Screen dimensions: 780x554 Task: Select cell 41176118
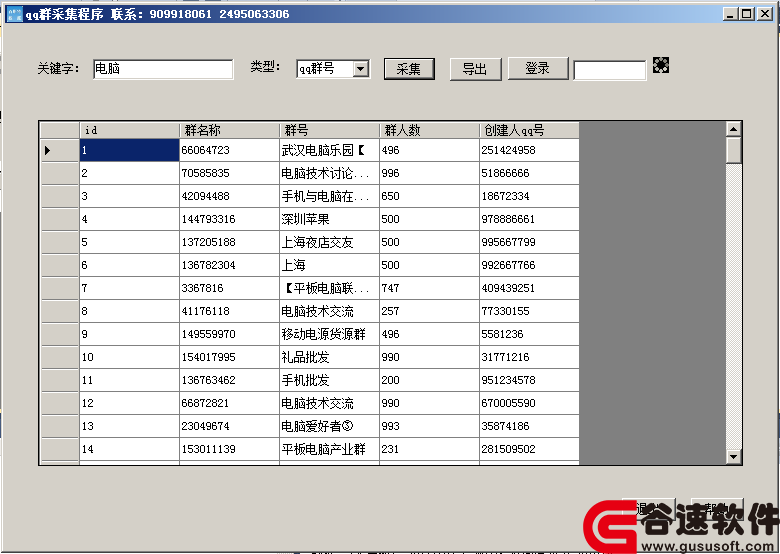click(x=229, y=311)
